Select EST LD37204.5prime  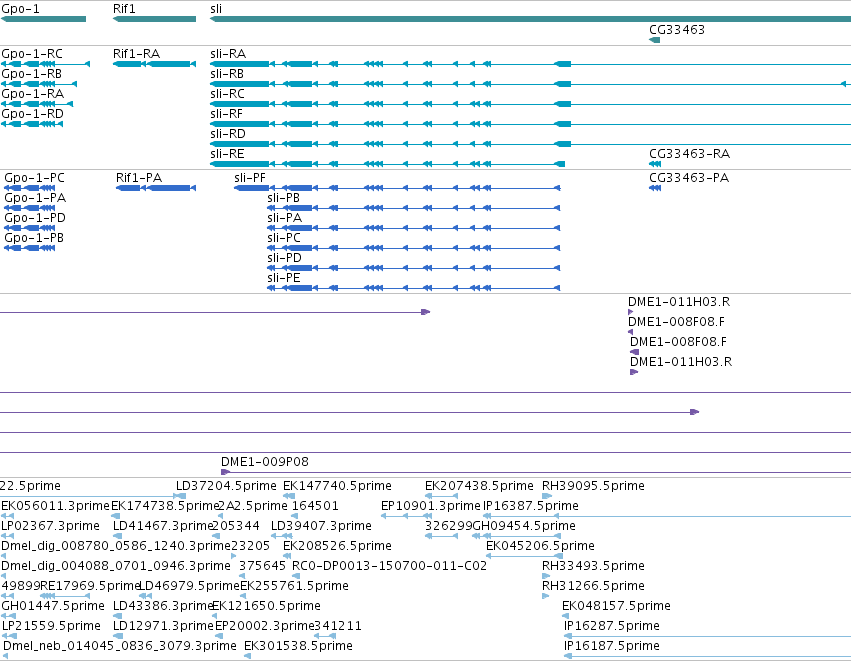tap(226, 486)
